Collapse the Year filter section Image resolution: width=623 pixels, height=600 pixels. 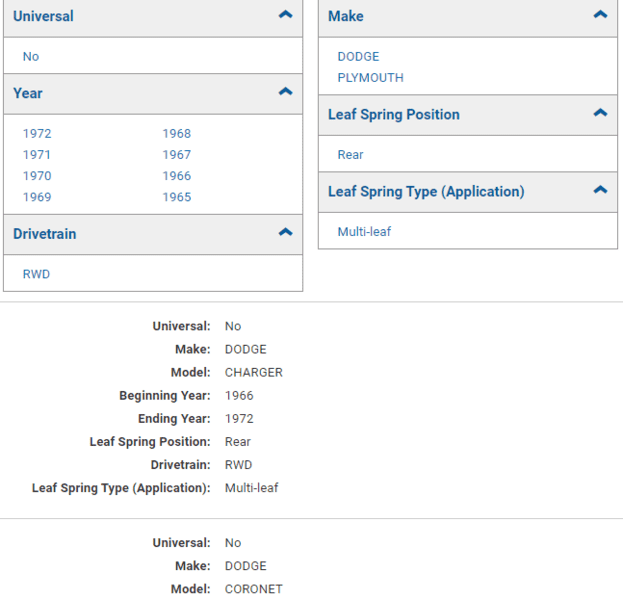[x=285, y=92]
